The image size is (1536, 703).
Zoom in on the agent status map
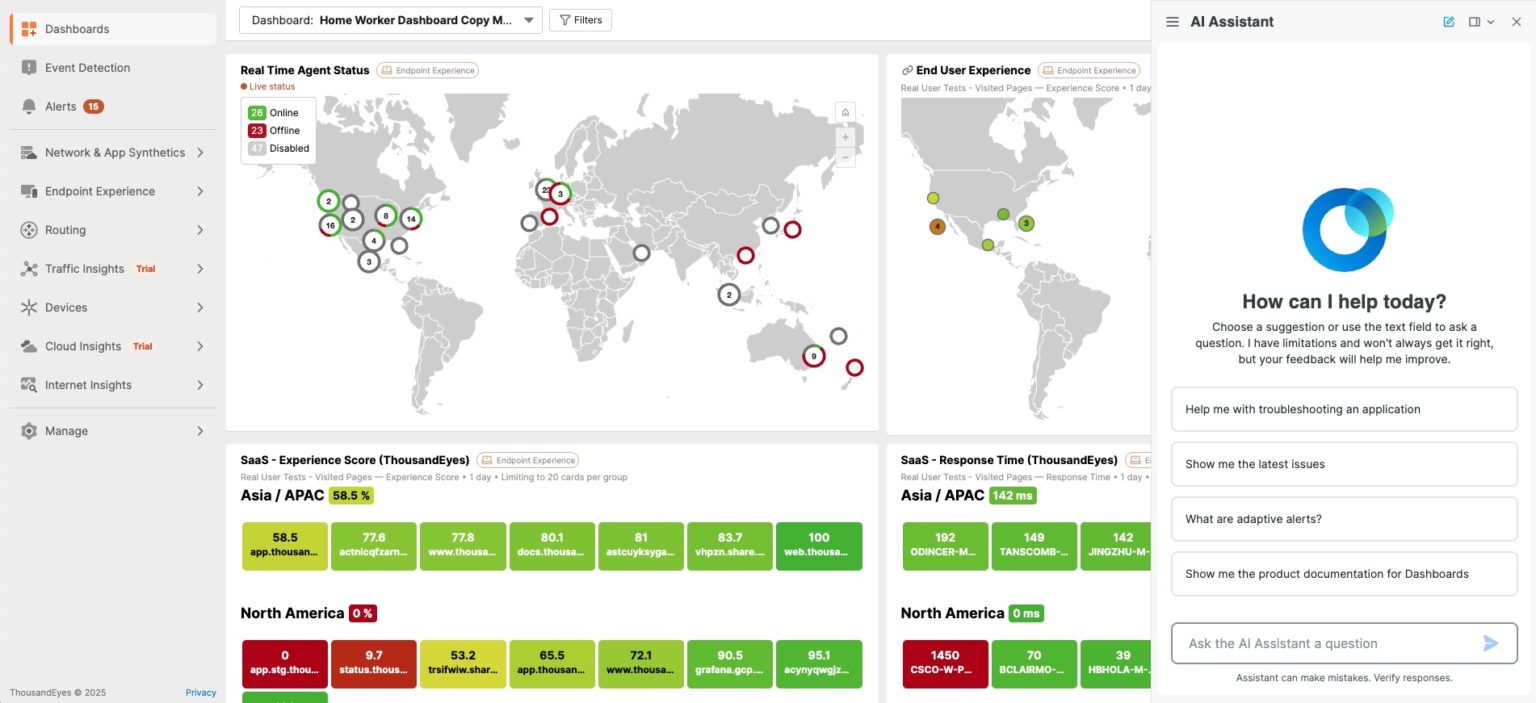click(x=845, y=137)
